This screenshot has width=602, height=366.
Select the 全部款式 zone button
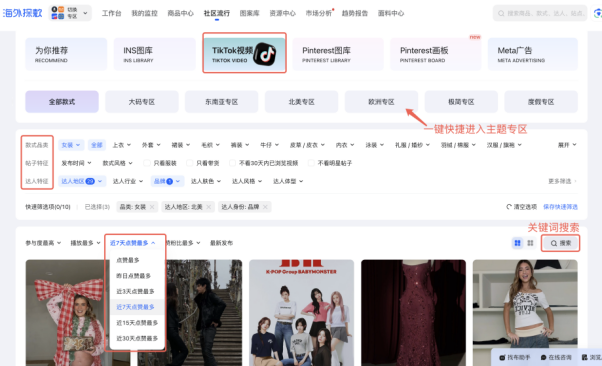62,102
